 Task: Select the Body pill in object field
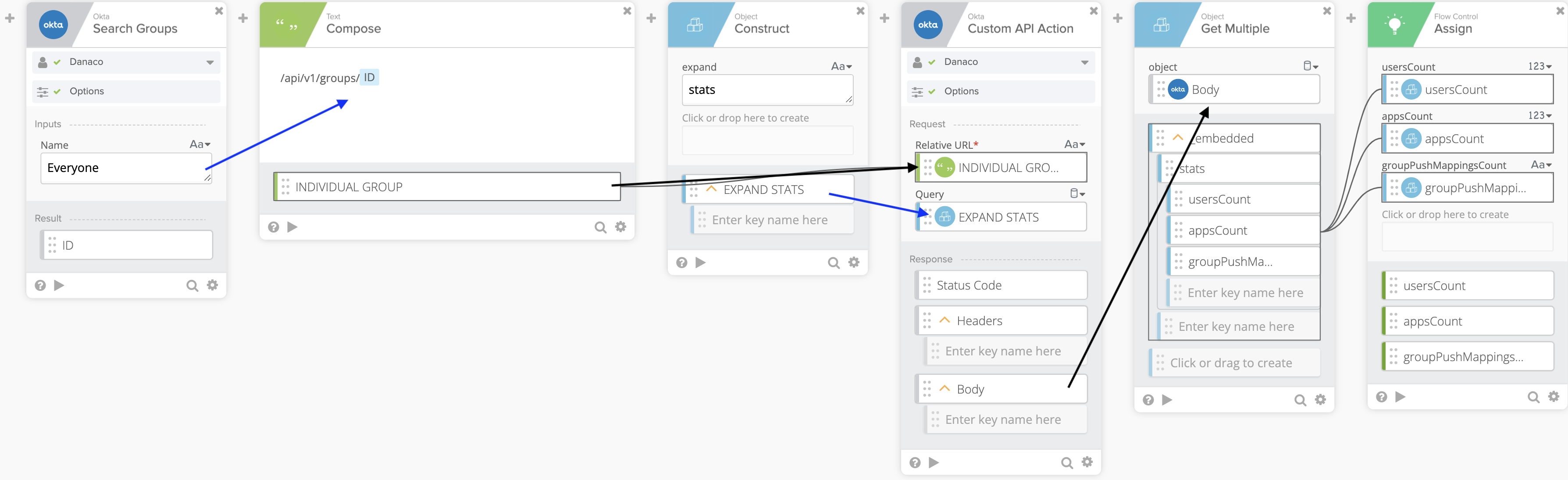pos(1234,90)
